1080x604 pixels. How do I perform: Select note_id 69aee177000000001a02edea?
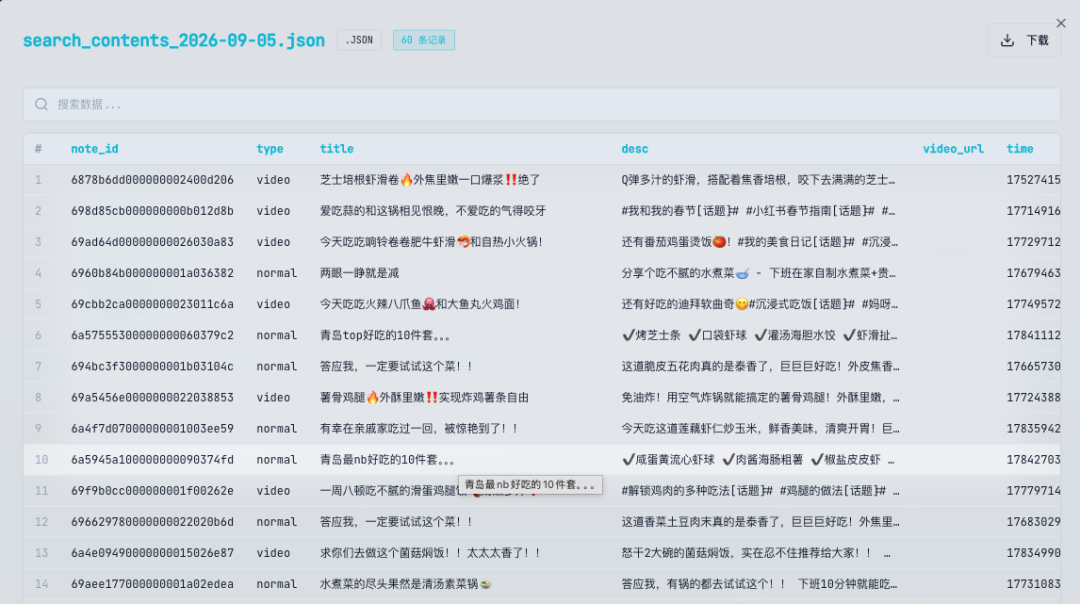pyautogui.click(x=152, y=583)
